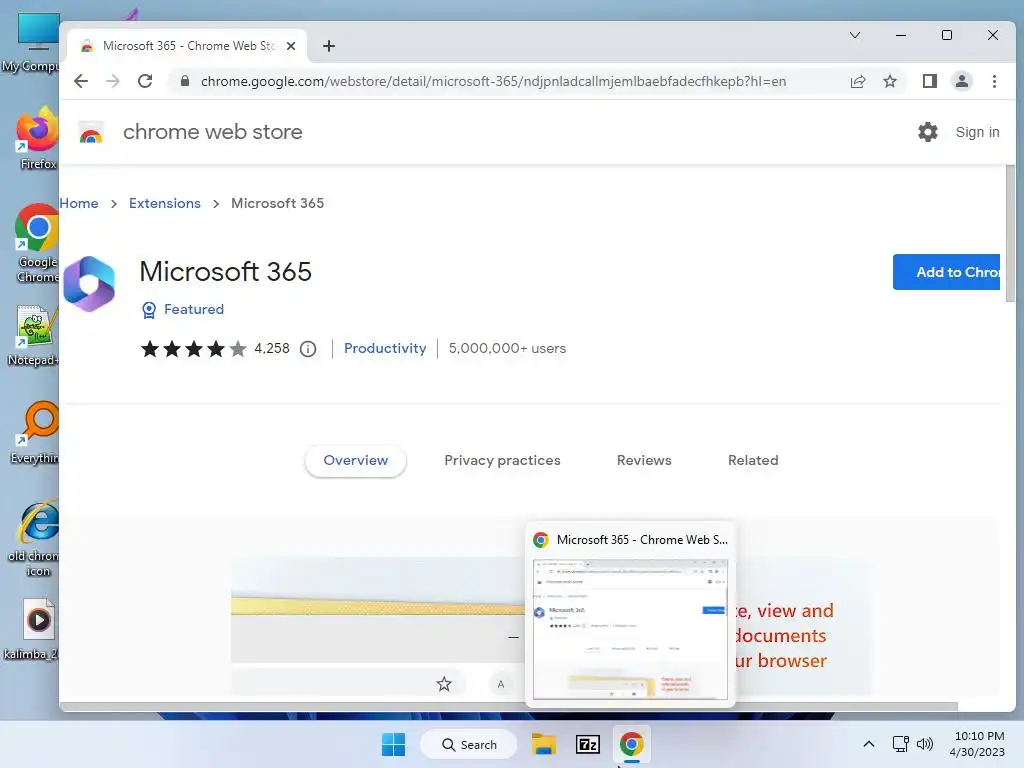Switch to the Reviews tab
The image size is (1024, 768).
tap(644, 460)
